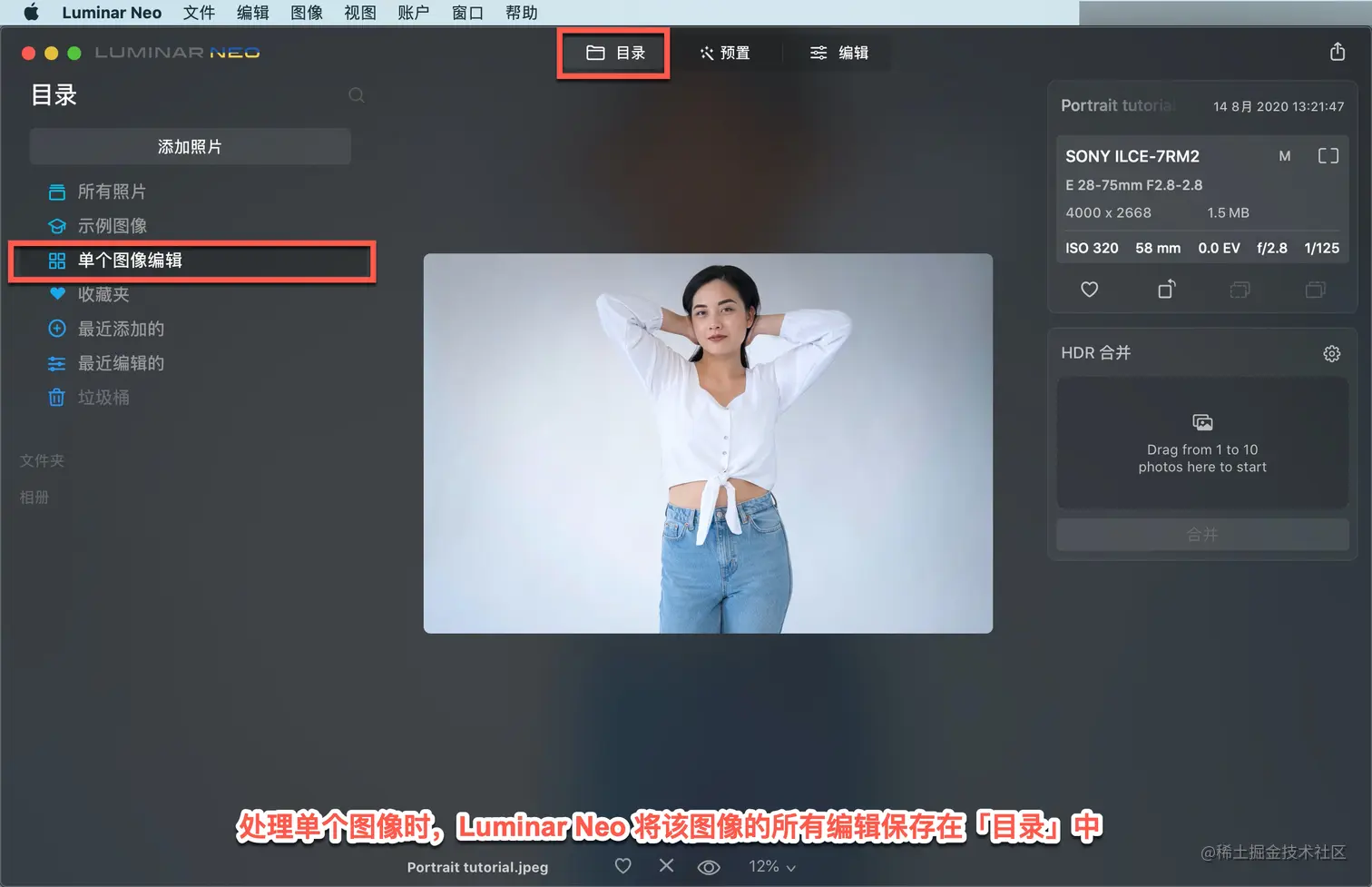Click the 最近添加的 plus circle icon

coord(57,329)
